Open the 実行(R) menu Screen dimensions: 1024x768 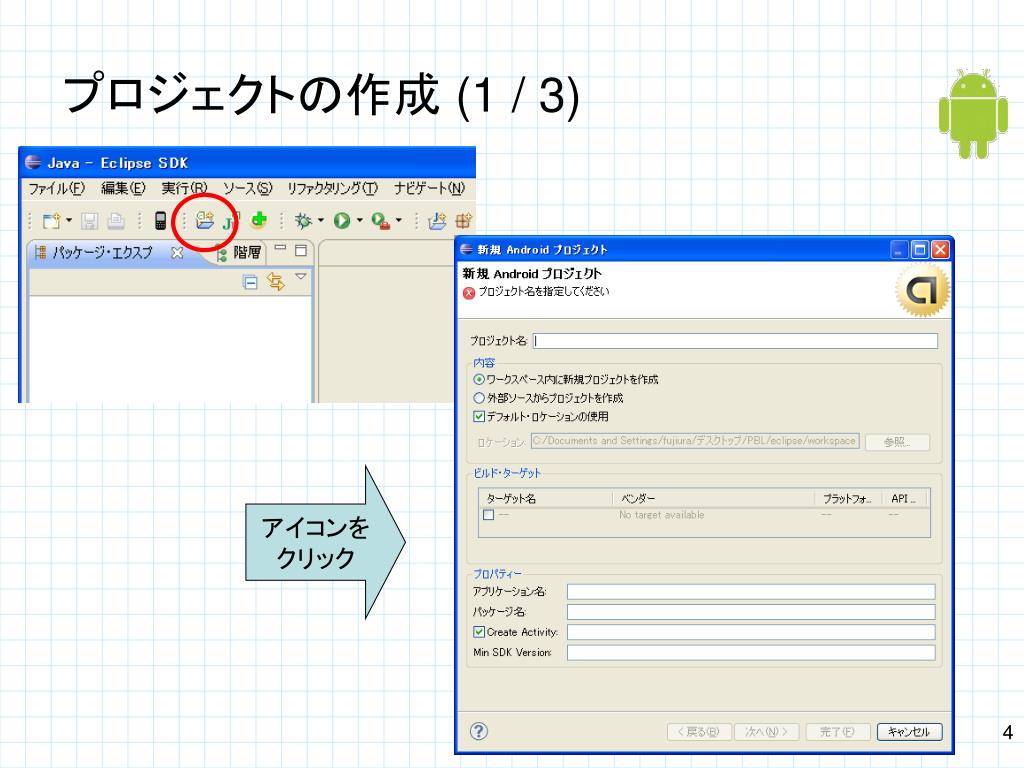[184, 189]
